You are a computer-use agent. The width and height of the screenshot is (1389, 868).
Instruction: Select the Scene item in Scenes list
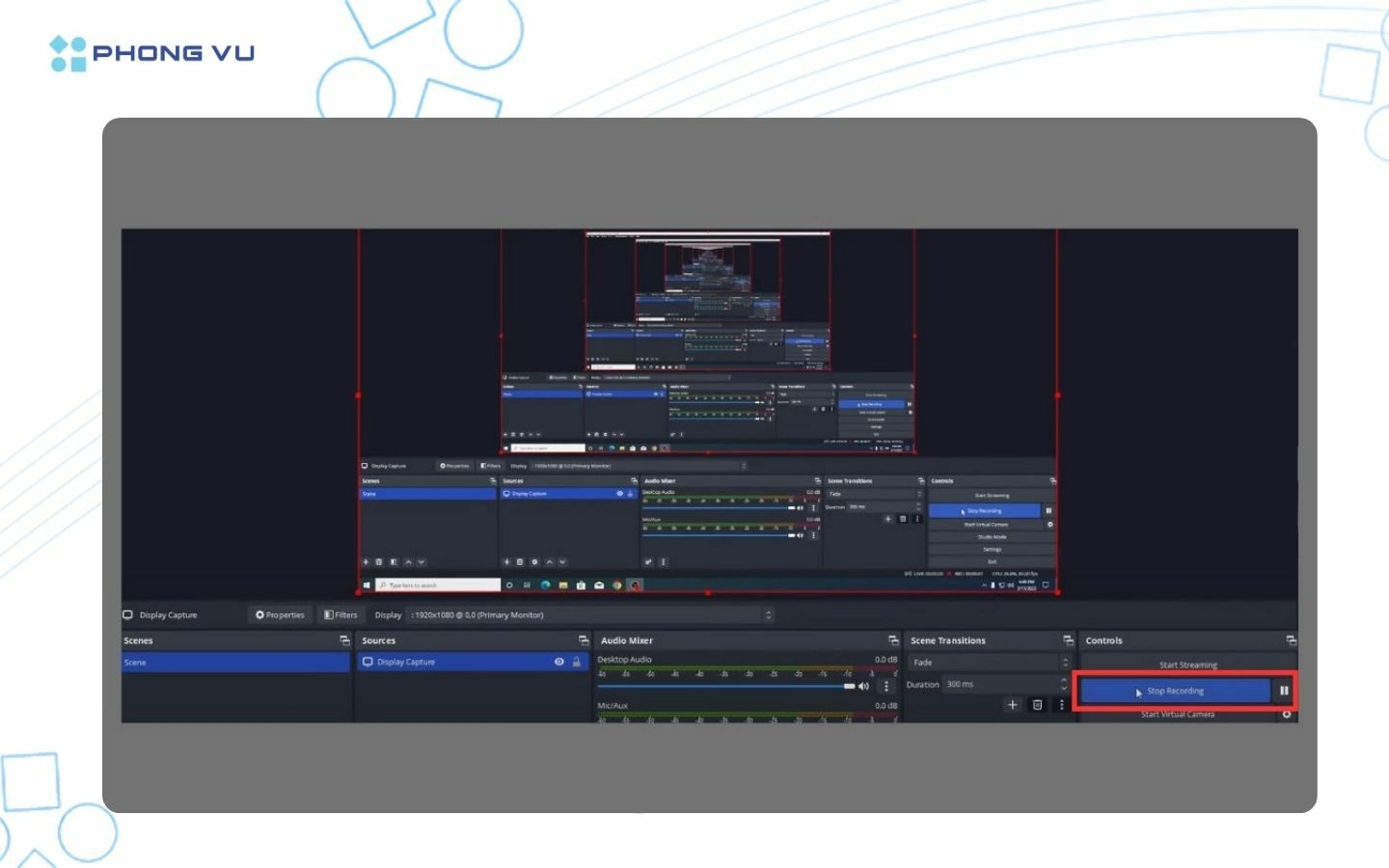(236, 663)
